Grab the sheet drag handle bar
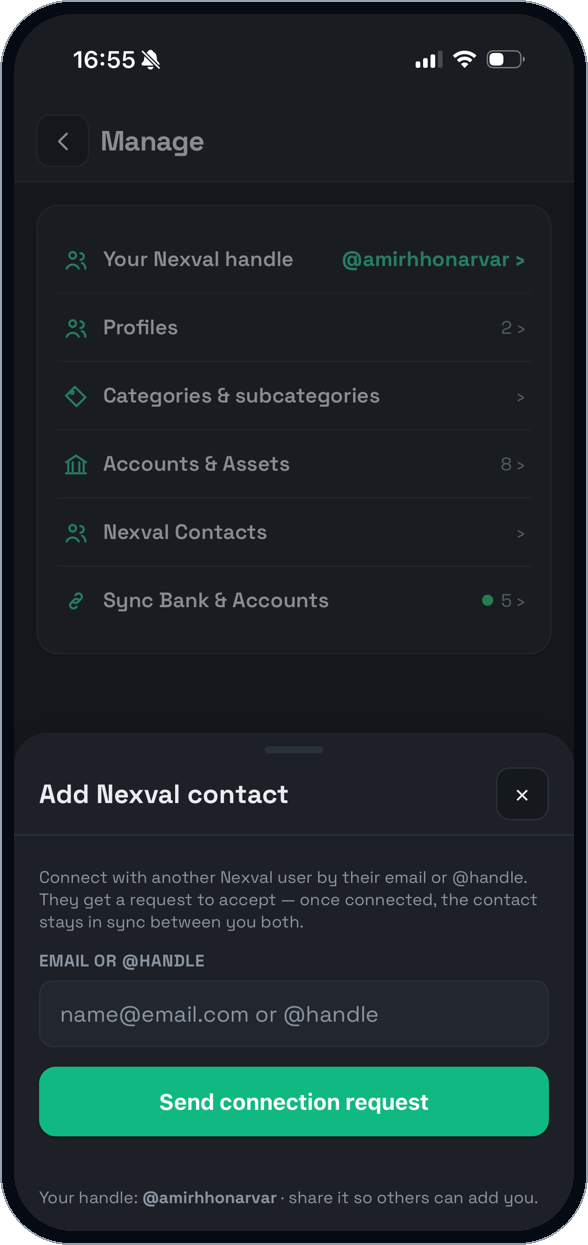The height and width of the screenshot is (1245, 588). (294, 749)
